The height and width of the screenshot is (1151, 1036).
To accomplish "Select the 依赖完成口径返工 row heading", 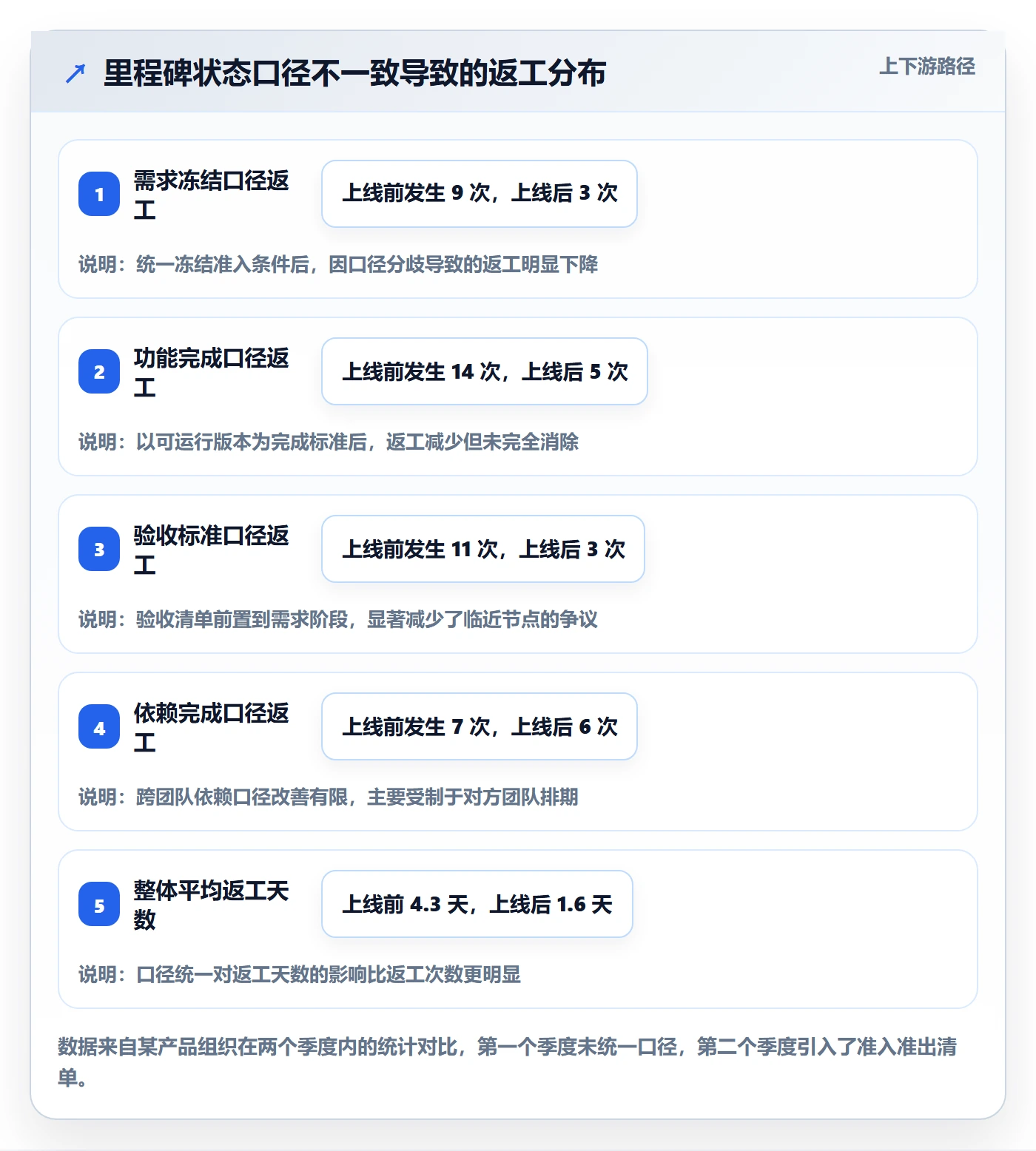I will [212, 727].
